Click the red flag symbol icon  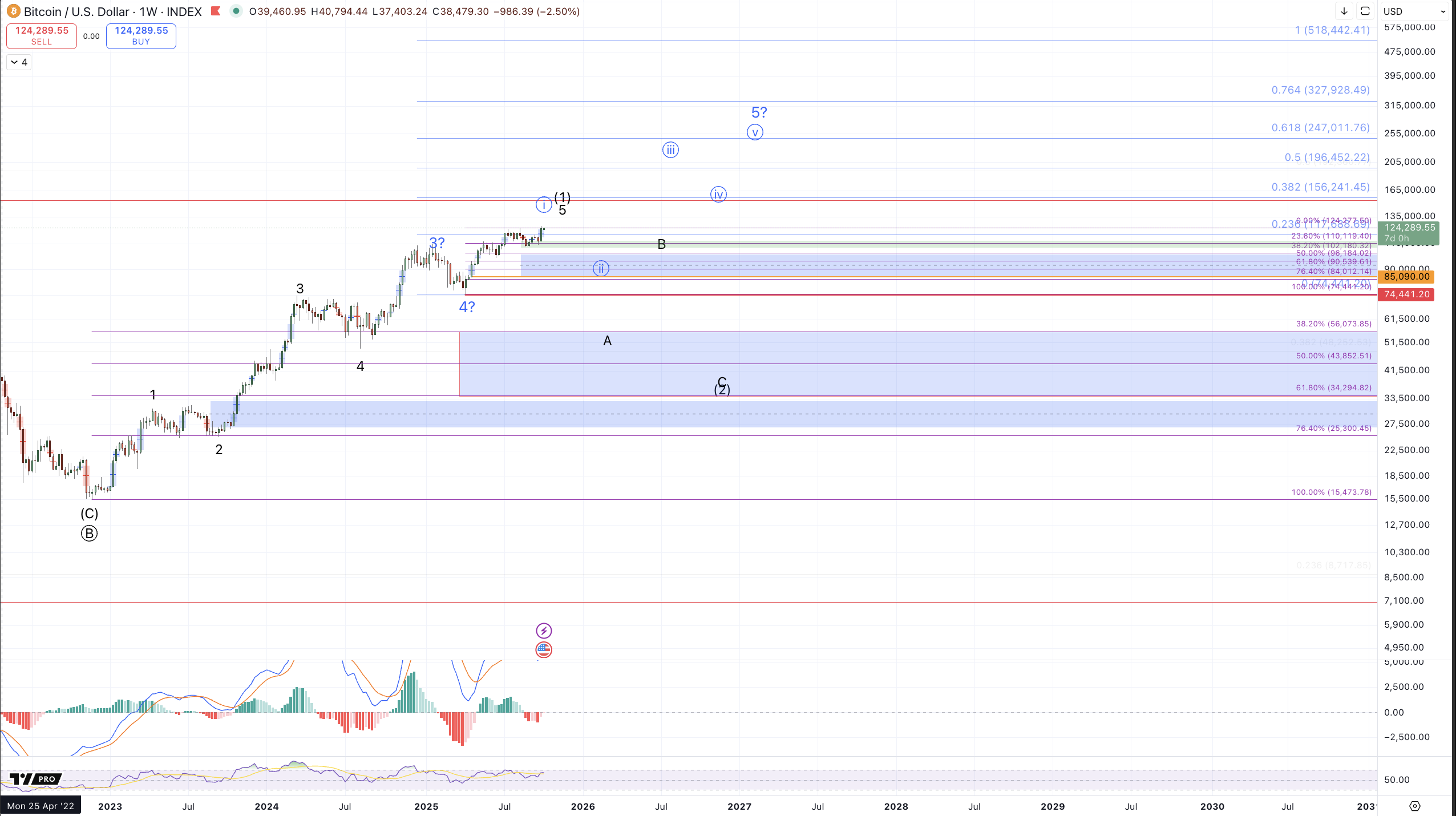216,11
